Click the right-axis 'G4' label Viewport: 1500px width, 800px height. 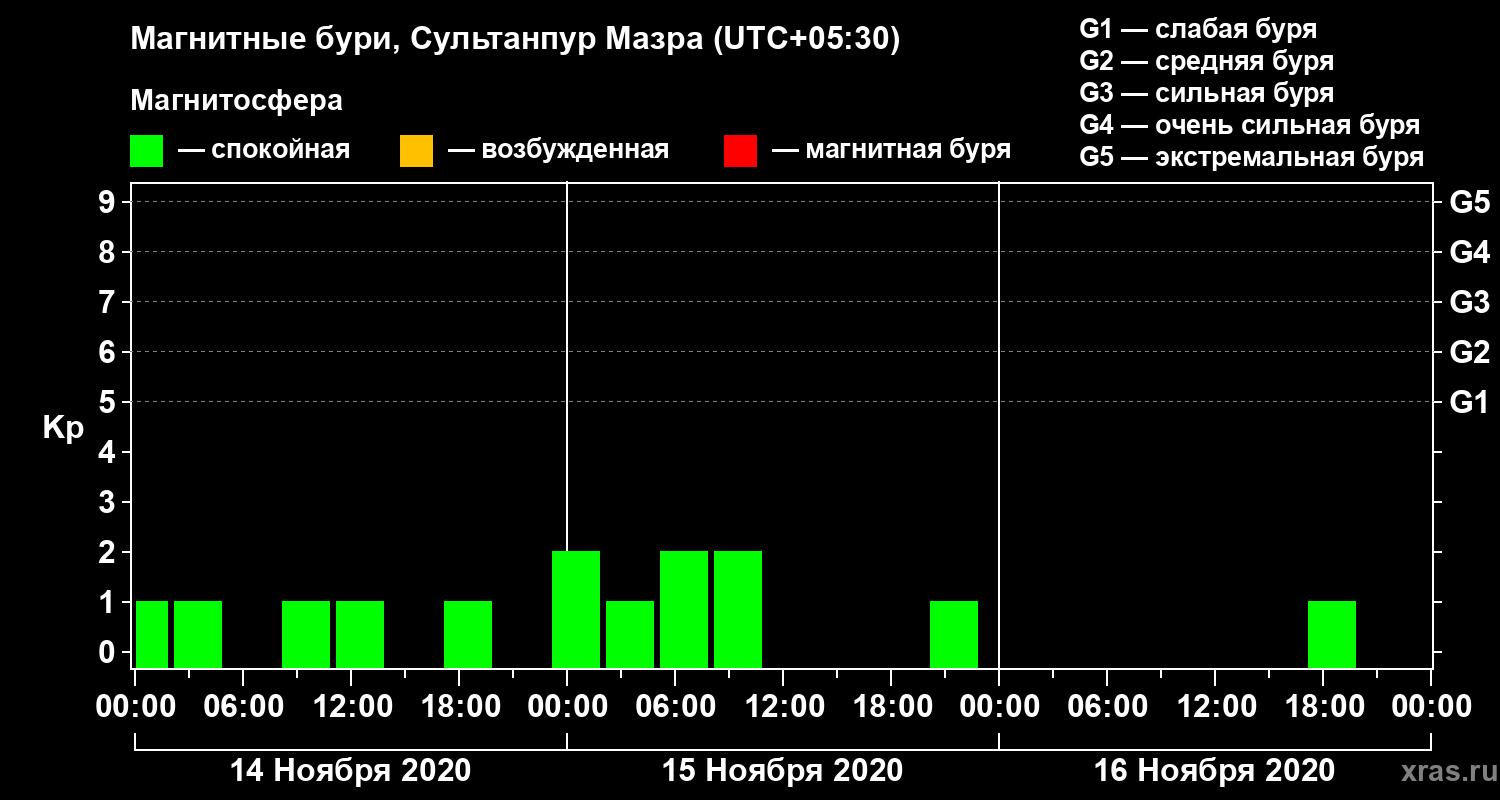click(1470, 252)
